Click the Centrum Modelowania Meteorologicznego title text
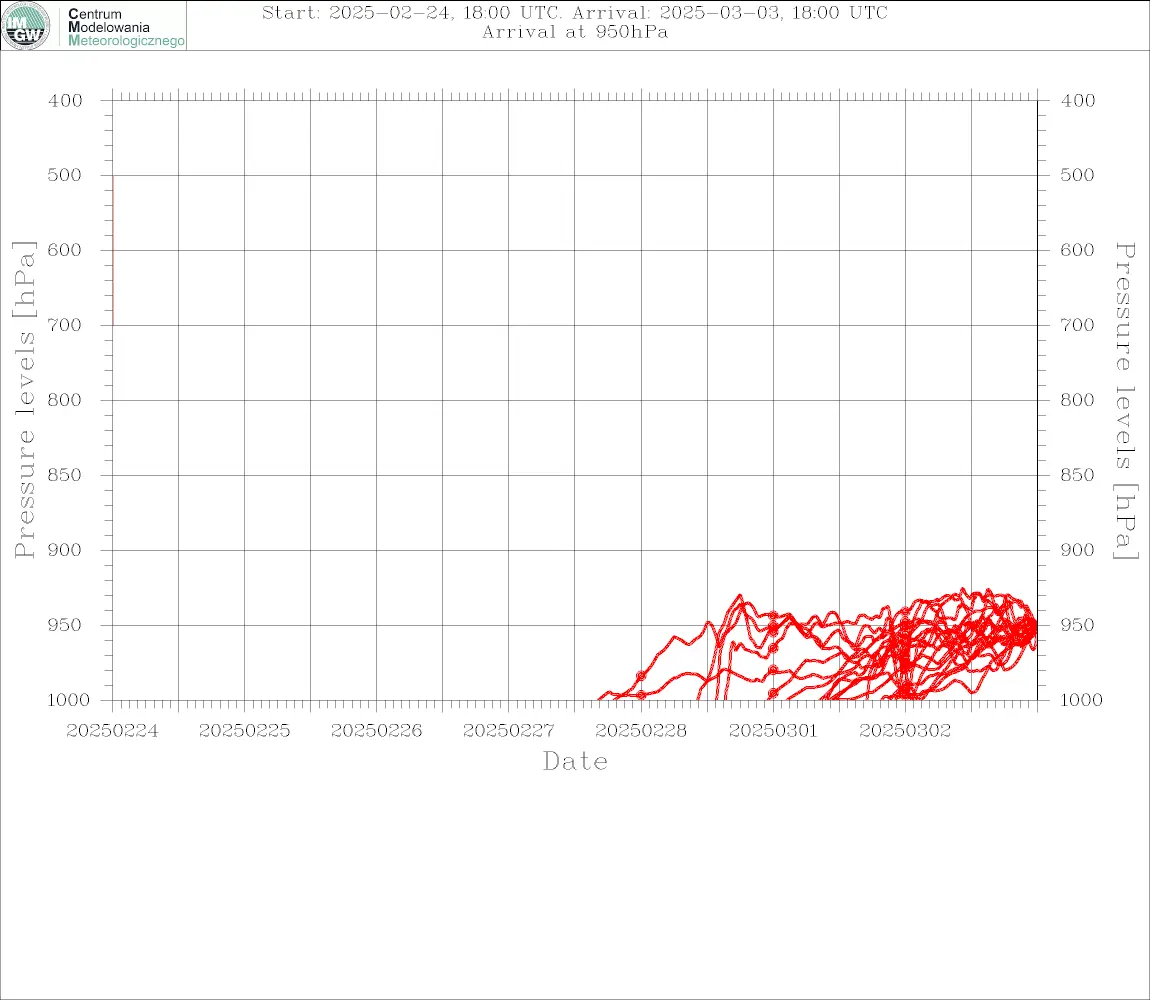 click(125, 27)
